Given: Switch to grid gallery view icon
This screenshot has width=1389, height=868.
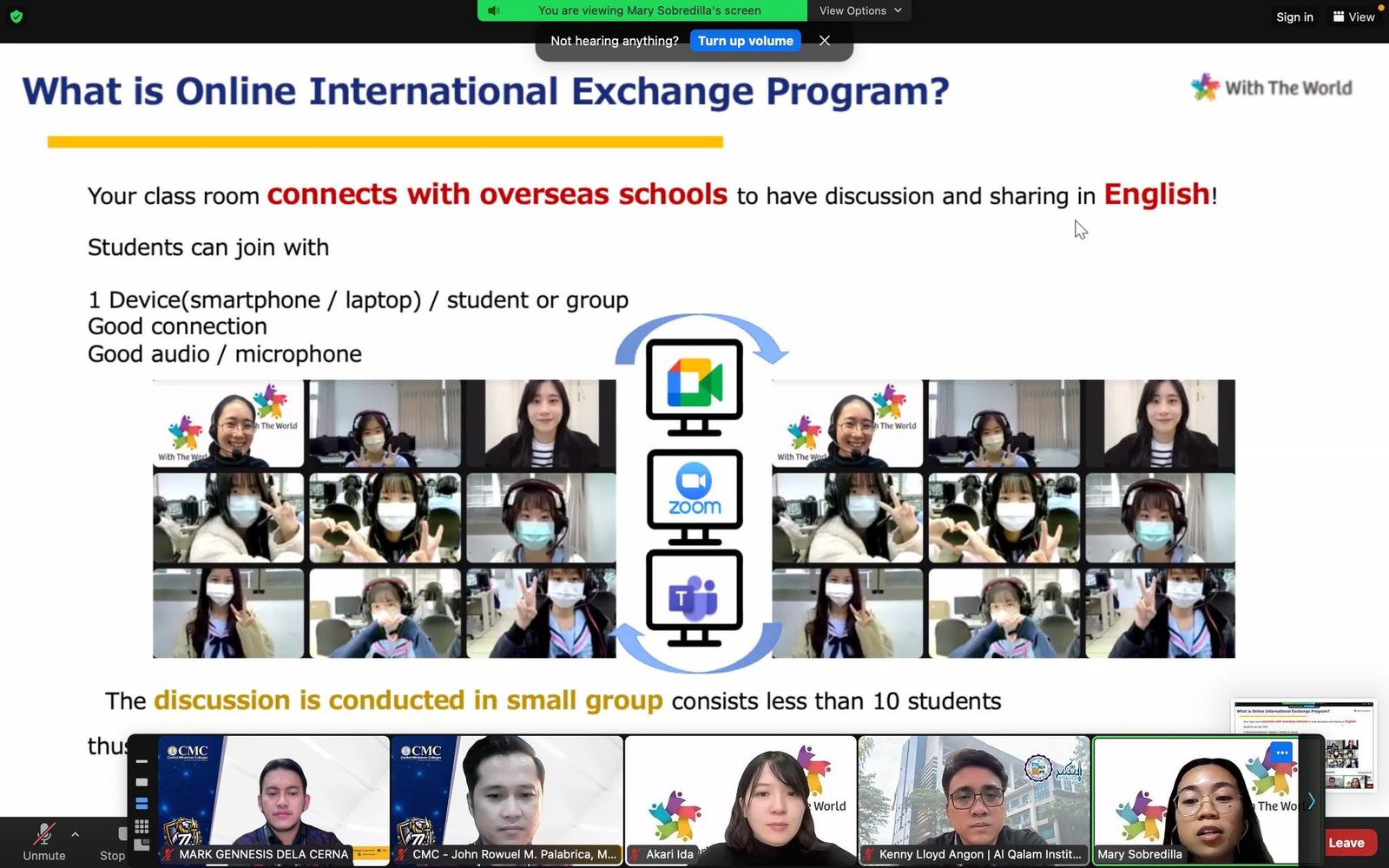Looking at the screenshot, I should [142, 826].
